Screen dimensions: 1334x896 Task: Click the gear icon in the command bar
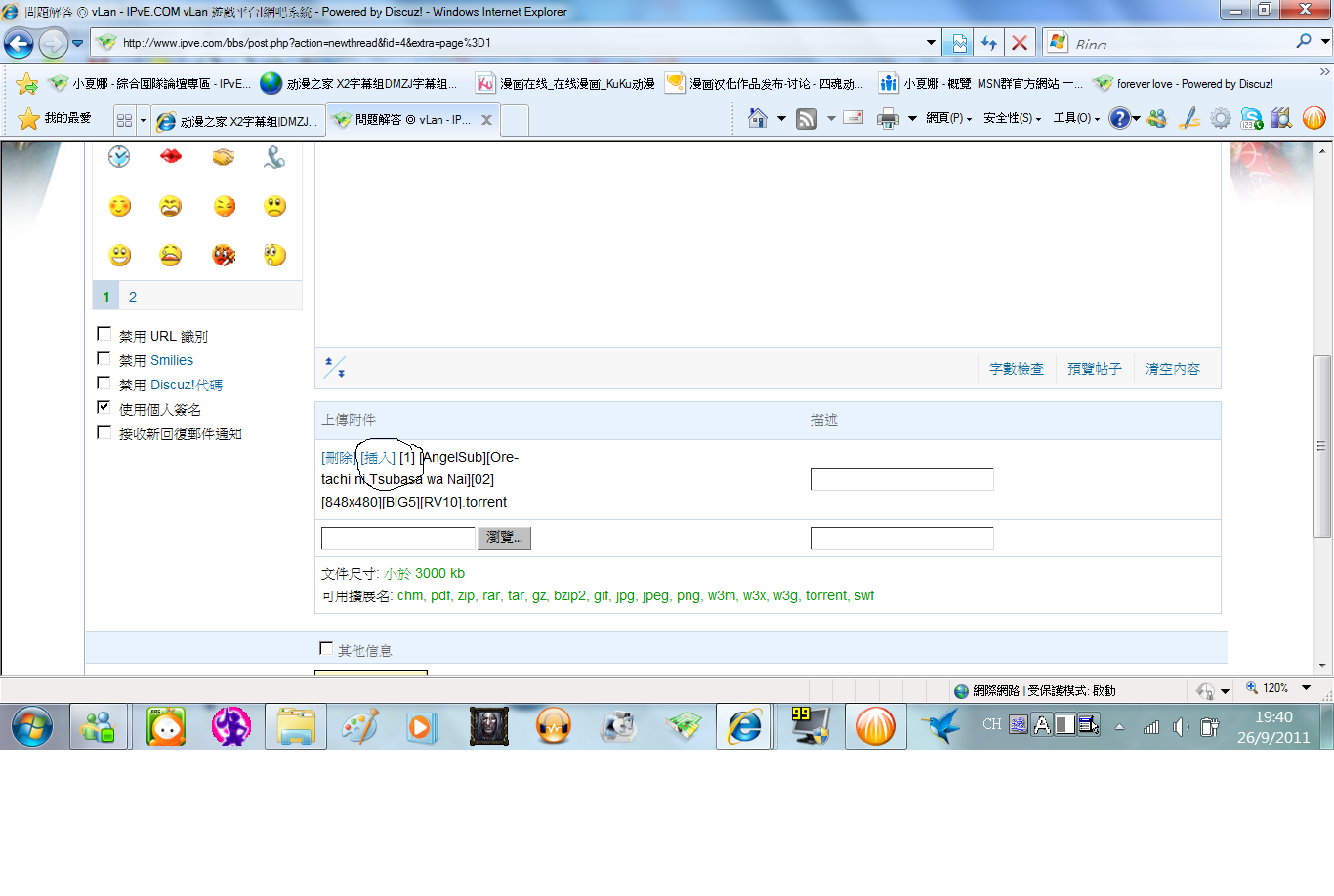pos(1221,118)
